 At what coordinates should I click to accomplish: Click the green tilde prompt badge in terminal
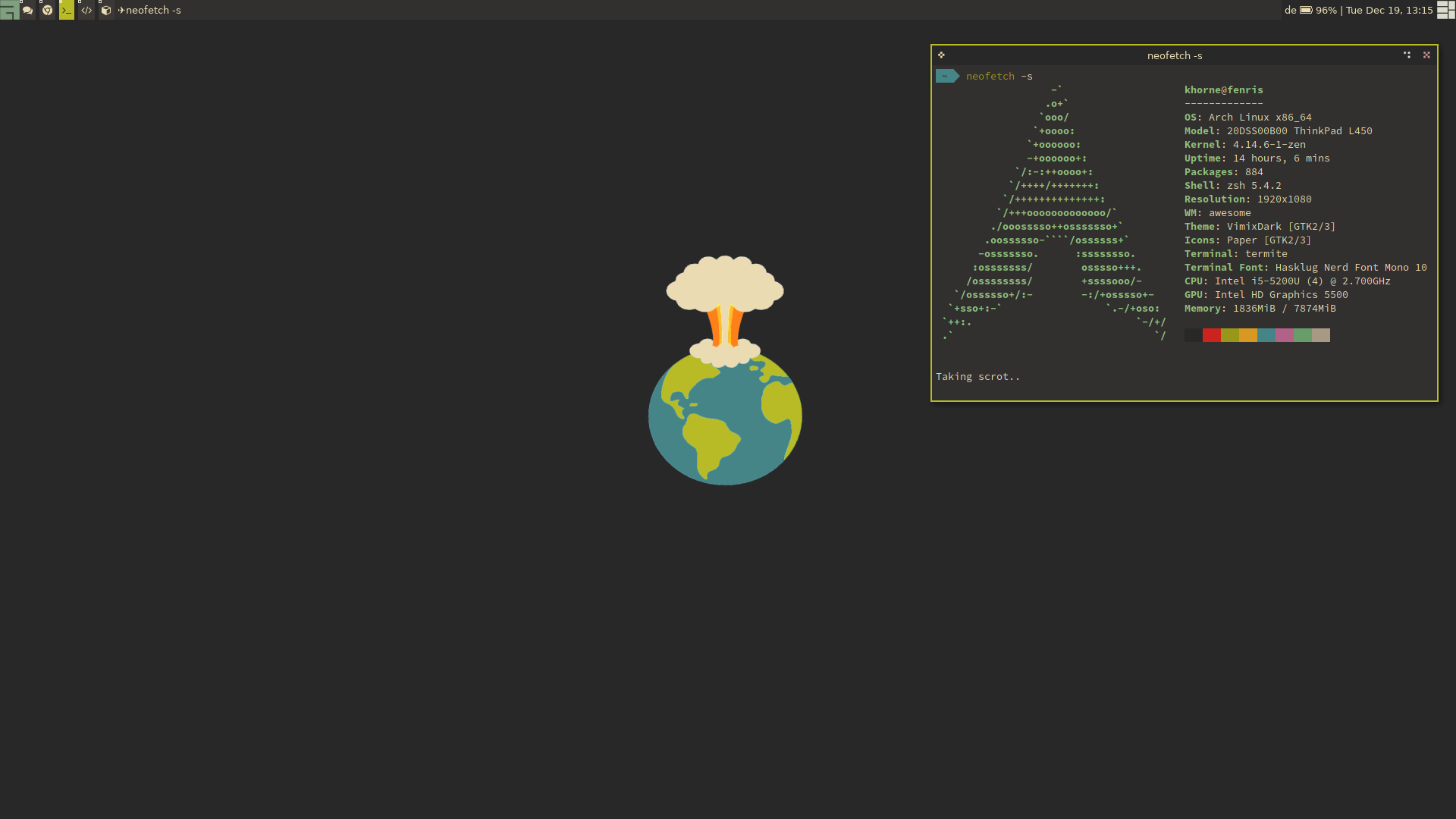(946, 76)
